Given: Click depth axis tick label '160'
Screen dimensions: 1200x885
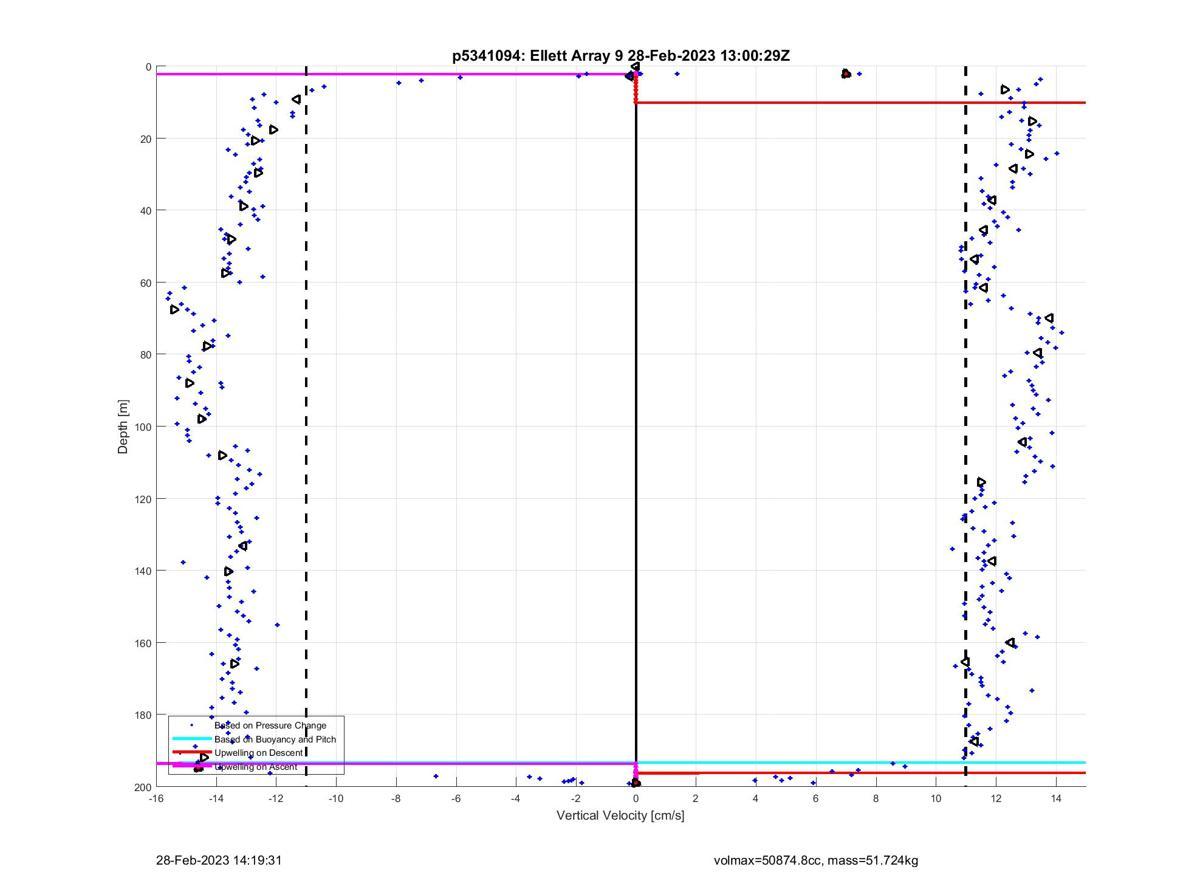Looking at the screenshot, I should click(x=142, y=643).
